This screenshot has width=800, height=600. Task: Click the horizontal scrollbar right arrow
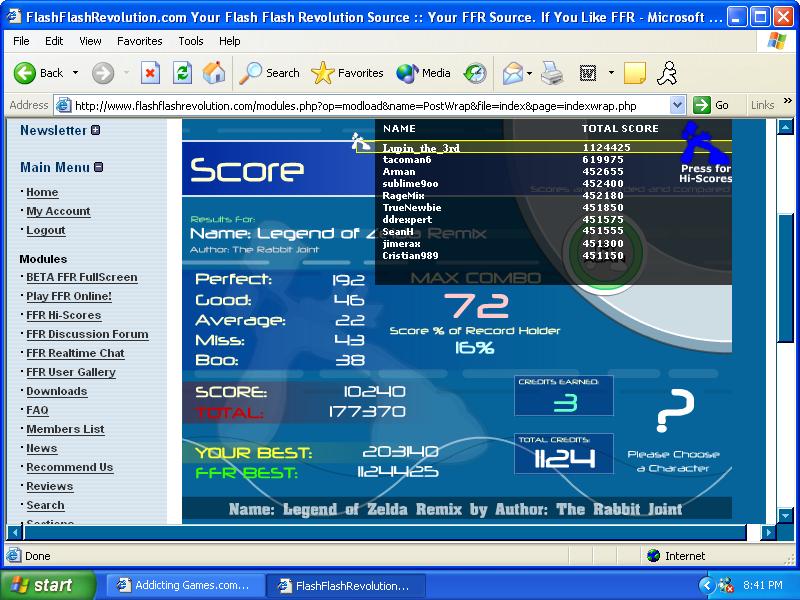coord(768,533)
